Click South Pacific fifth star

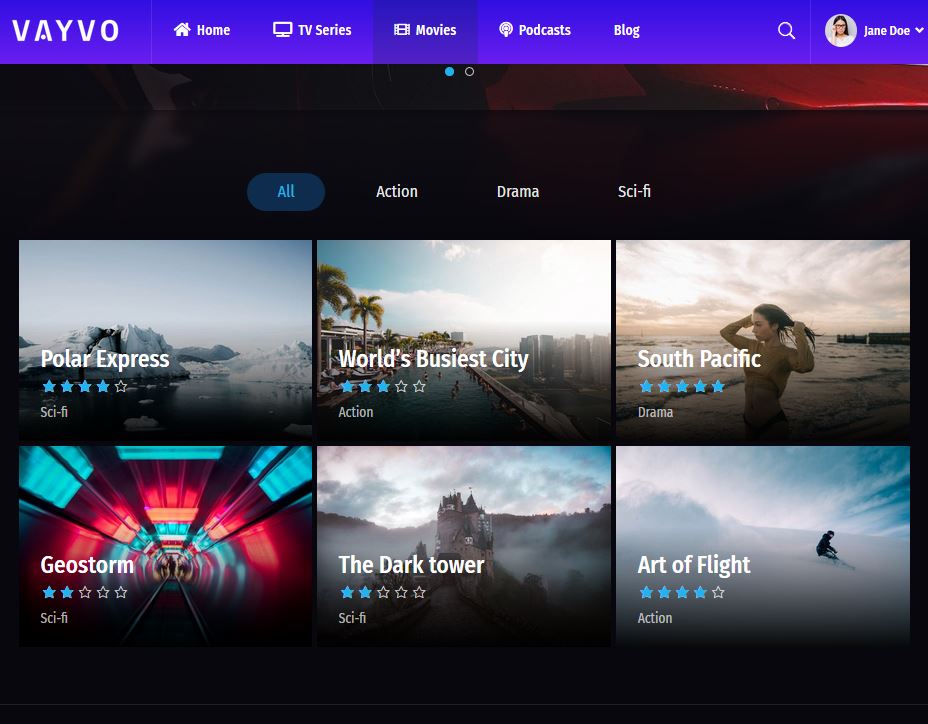click(718, 387)
